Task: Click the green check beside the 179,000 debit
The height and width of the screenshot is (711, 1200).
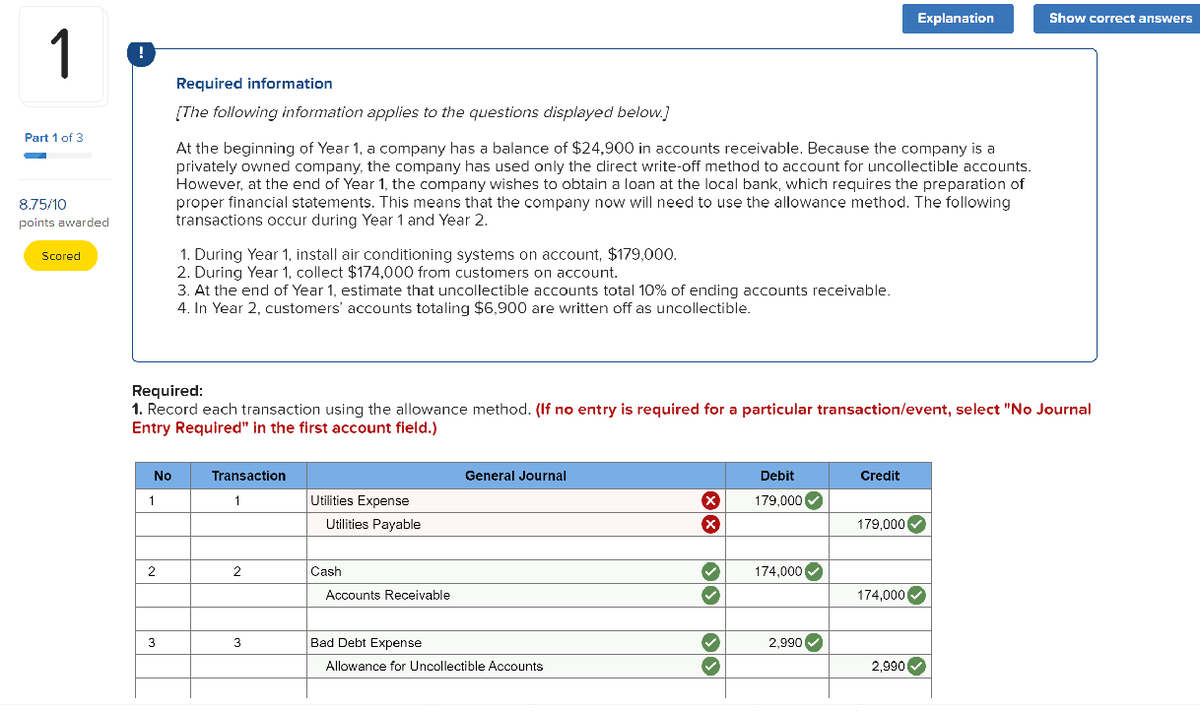Action: 814,501
